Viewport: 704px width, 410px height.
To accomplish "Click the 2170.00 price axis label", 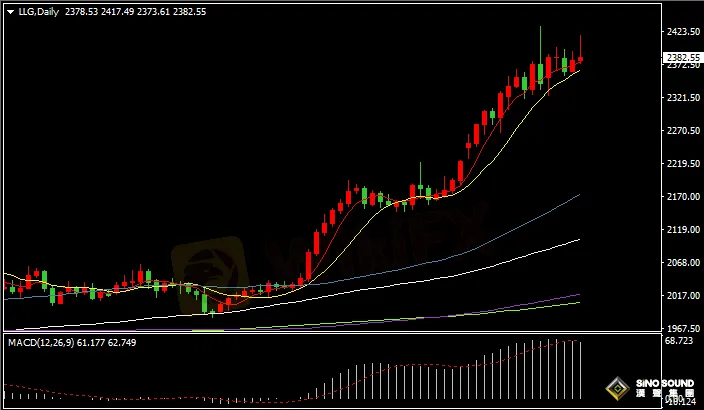I will 681,197.
